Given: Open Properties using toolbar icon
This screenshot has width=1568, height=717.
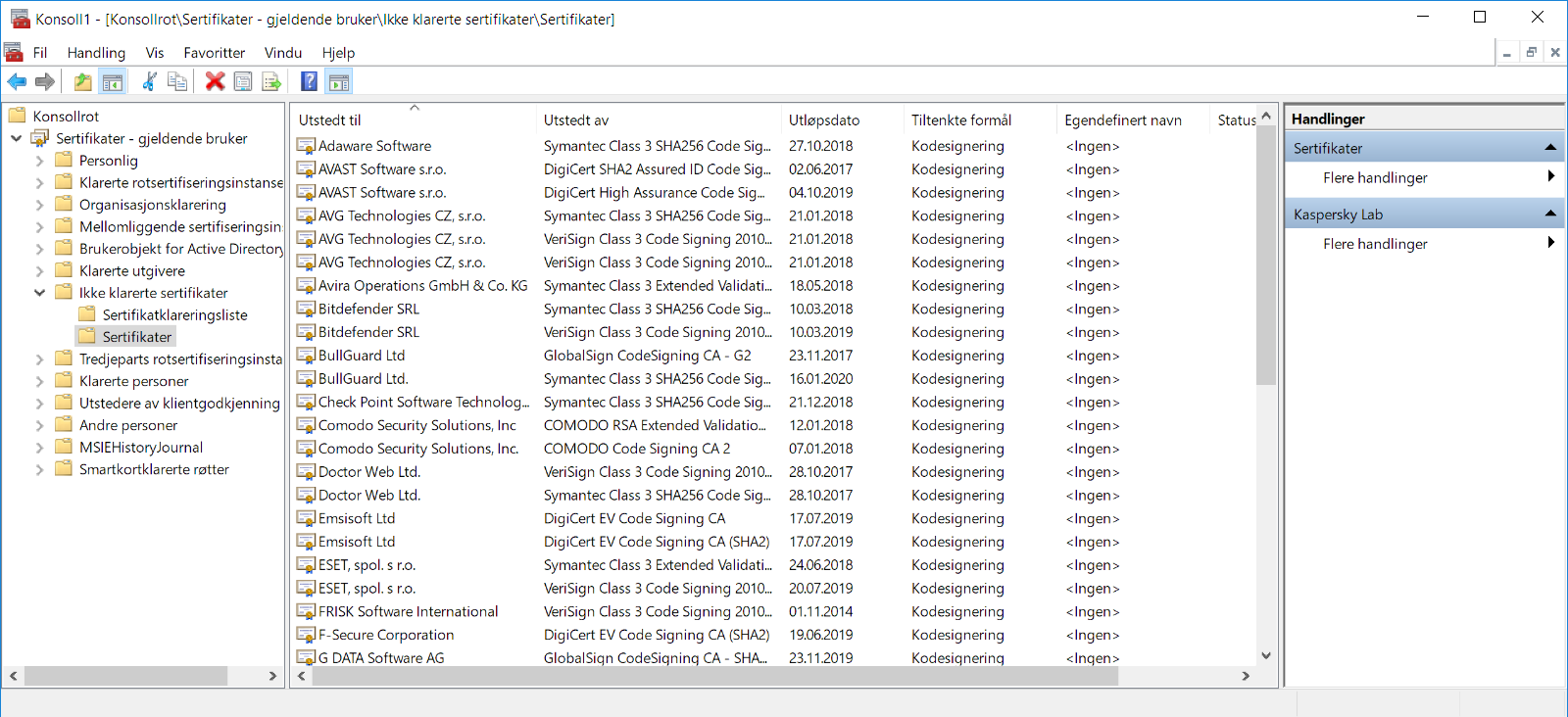Looking at the screenshot, I should [243, 82].
